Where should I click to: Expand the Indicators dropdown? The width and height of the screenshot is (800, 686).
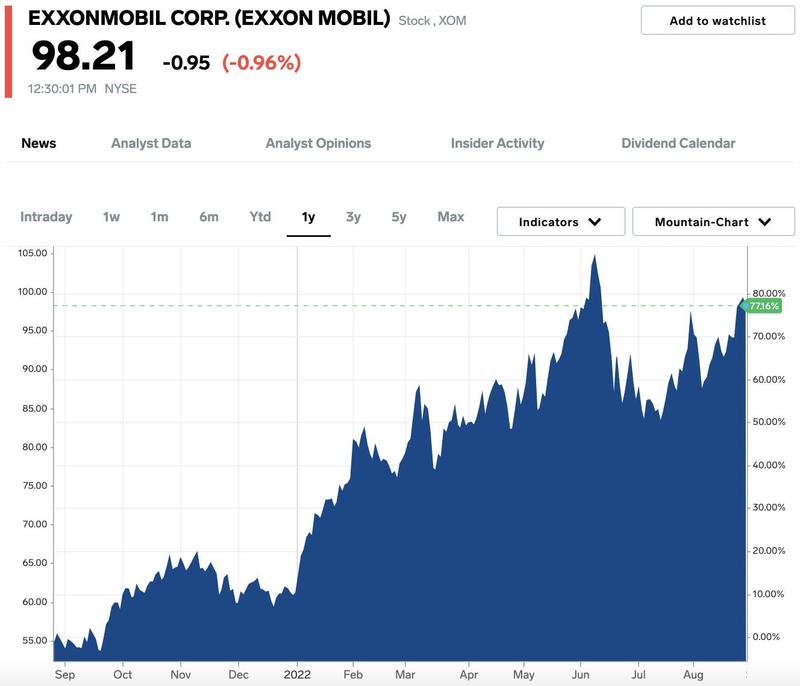[x=561, y=221]
